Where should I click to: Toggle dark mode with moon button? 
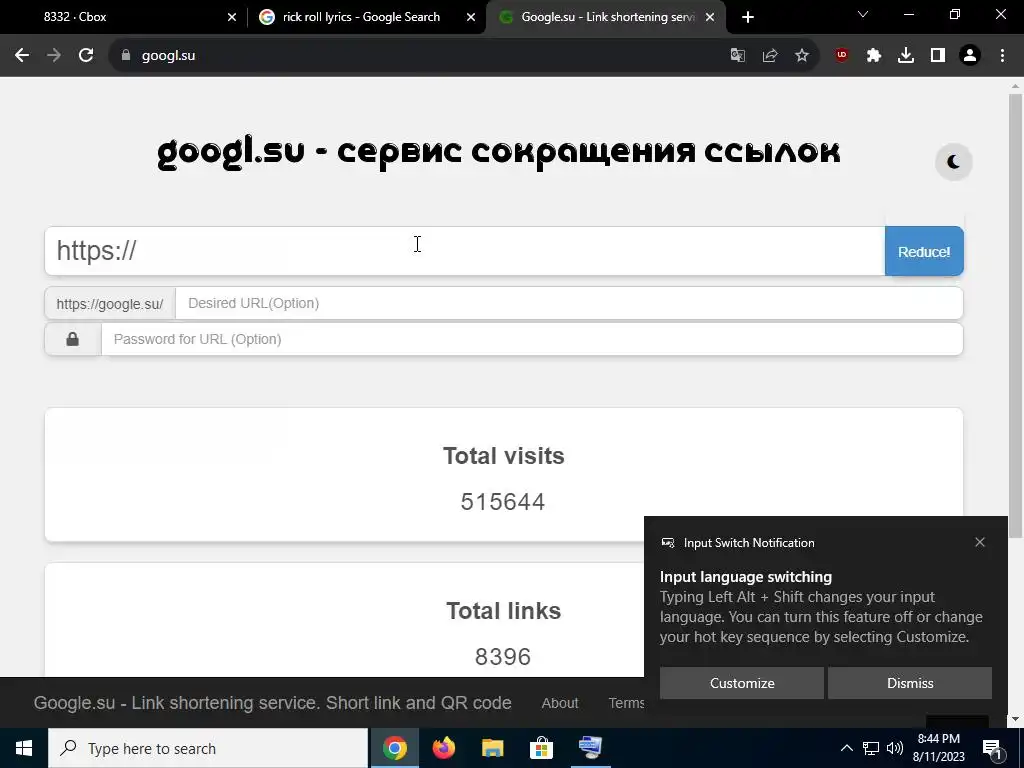tap(953, 162)
